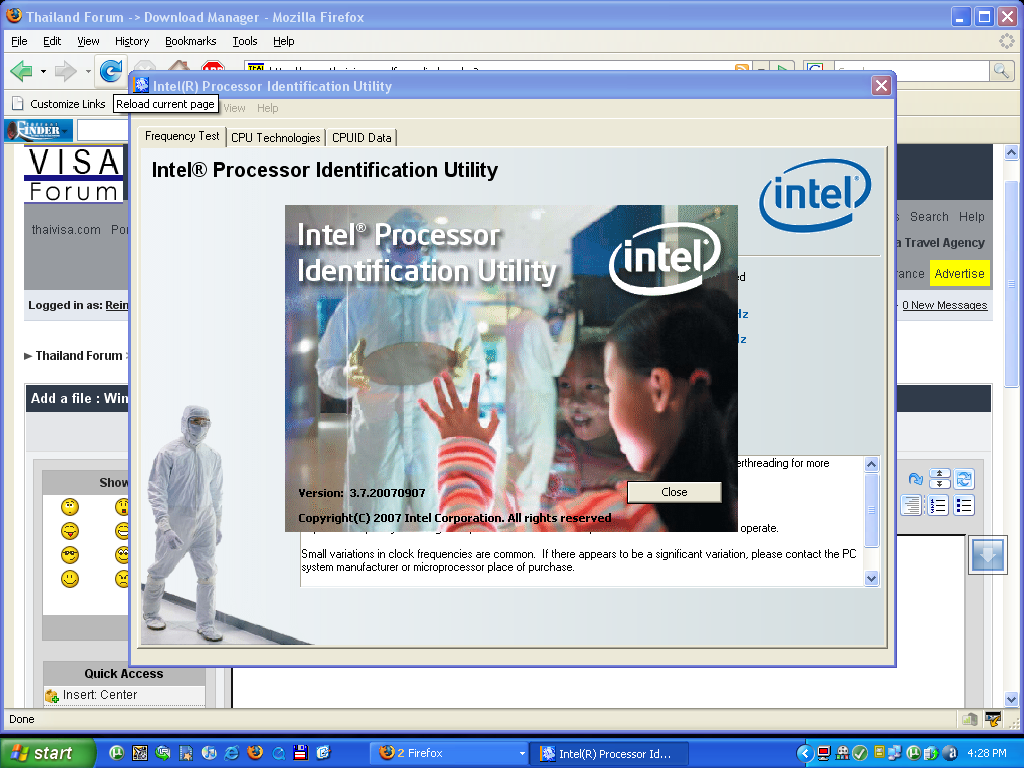Click the Intel utility title bar icon
Viewport: 1024px width, 768px height.
point(141,86)
